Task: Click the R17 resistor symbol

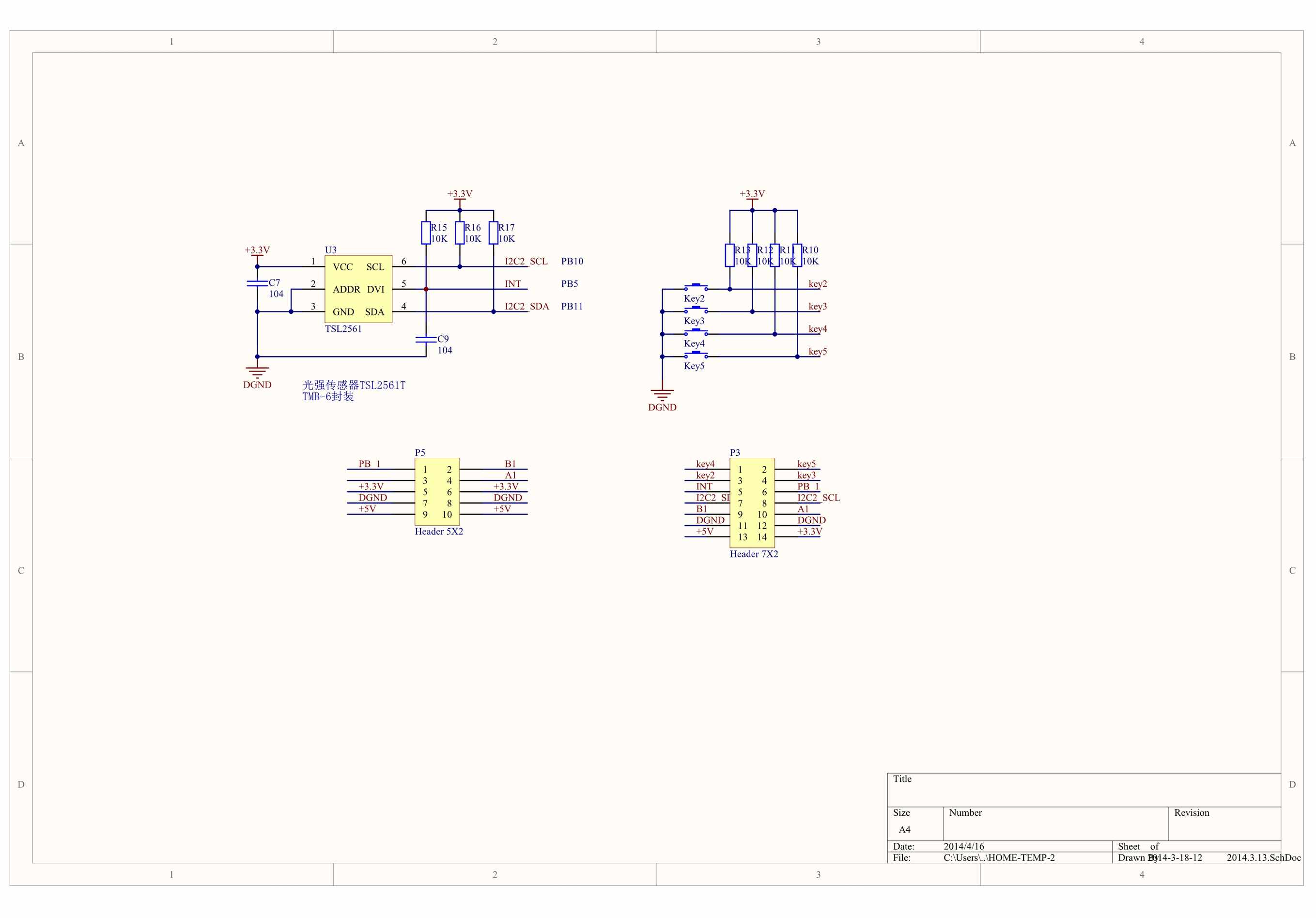Action: 494,233
